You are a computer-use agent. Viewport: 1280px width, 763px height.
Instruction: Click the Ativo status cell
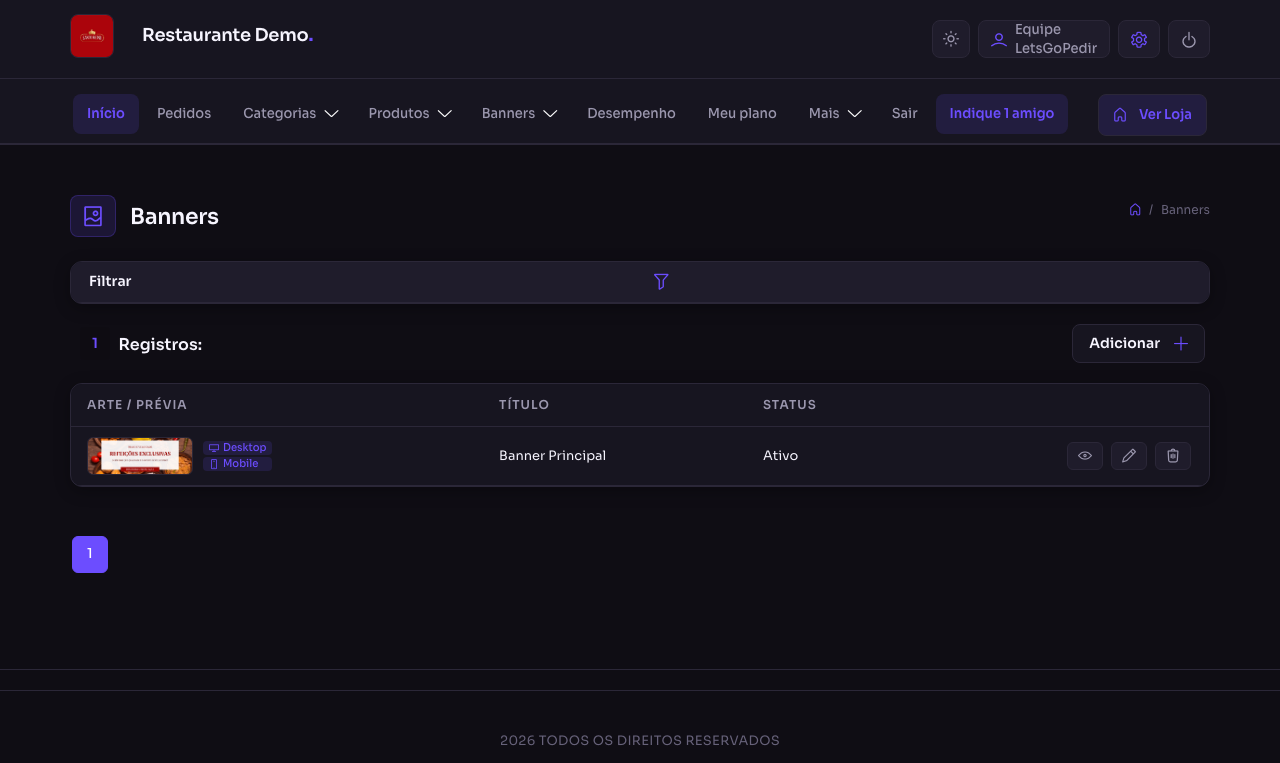tap(780, 456)
